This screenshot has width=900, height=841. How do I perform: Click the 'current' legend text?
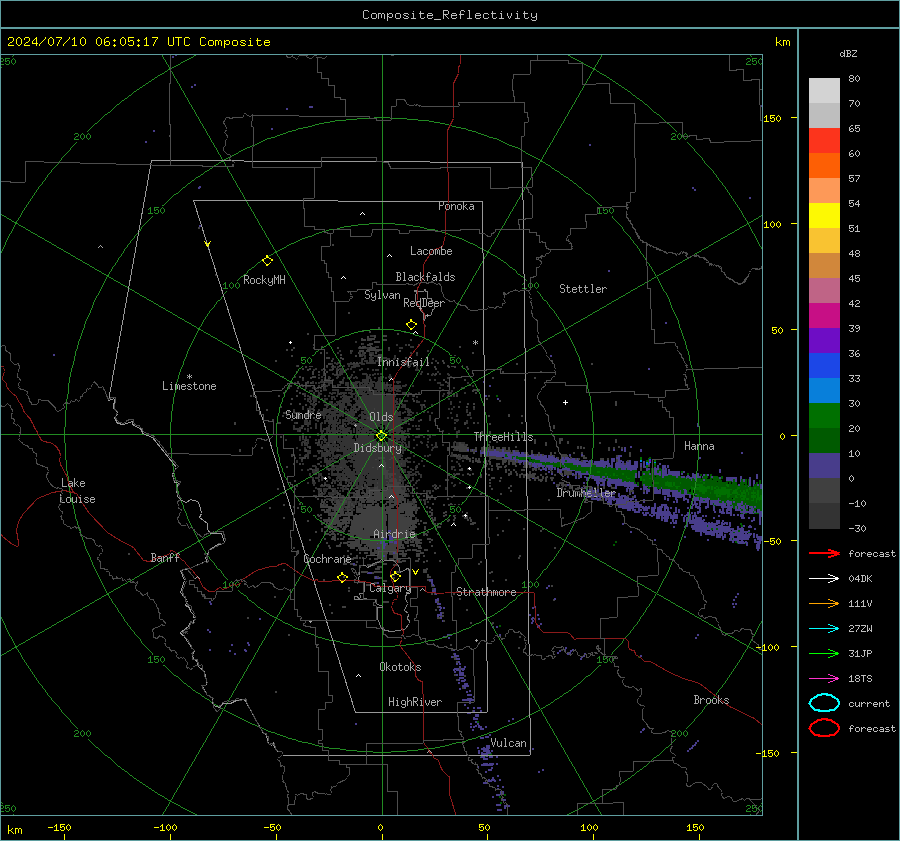point(869,703)
